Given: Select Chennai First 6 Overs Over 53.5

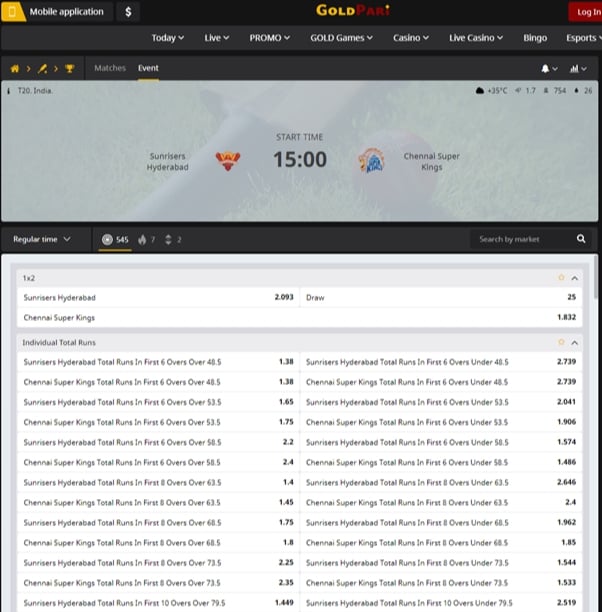Looking at the screenshot, I should point(158,422).
